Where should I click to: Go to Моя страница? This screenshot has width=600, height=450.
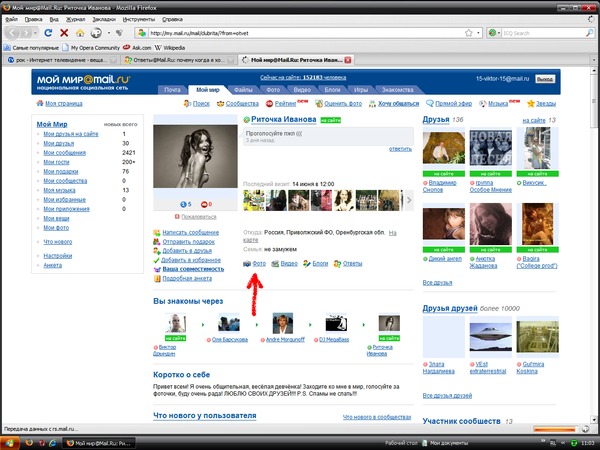64,104
